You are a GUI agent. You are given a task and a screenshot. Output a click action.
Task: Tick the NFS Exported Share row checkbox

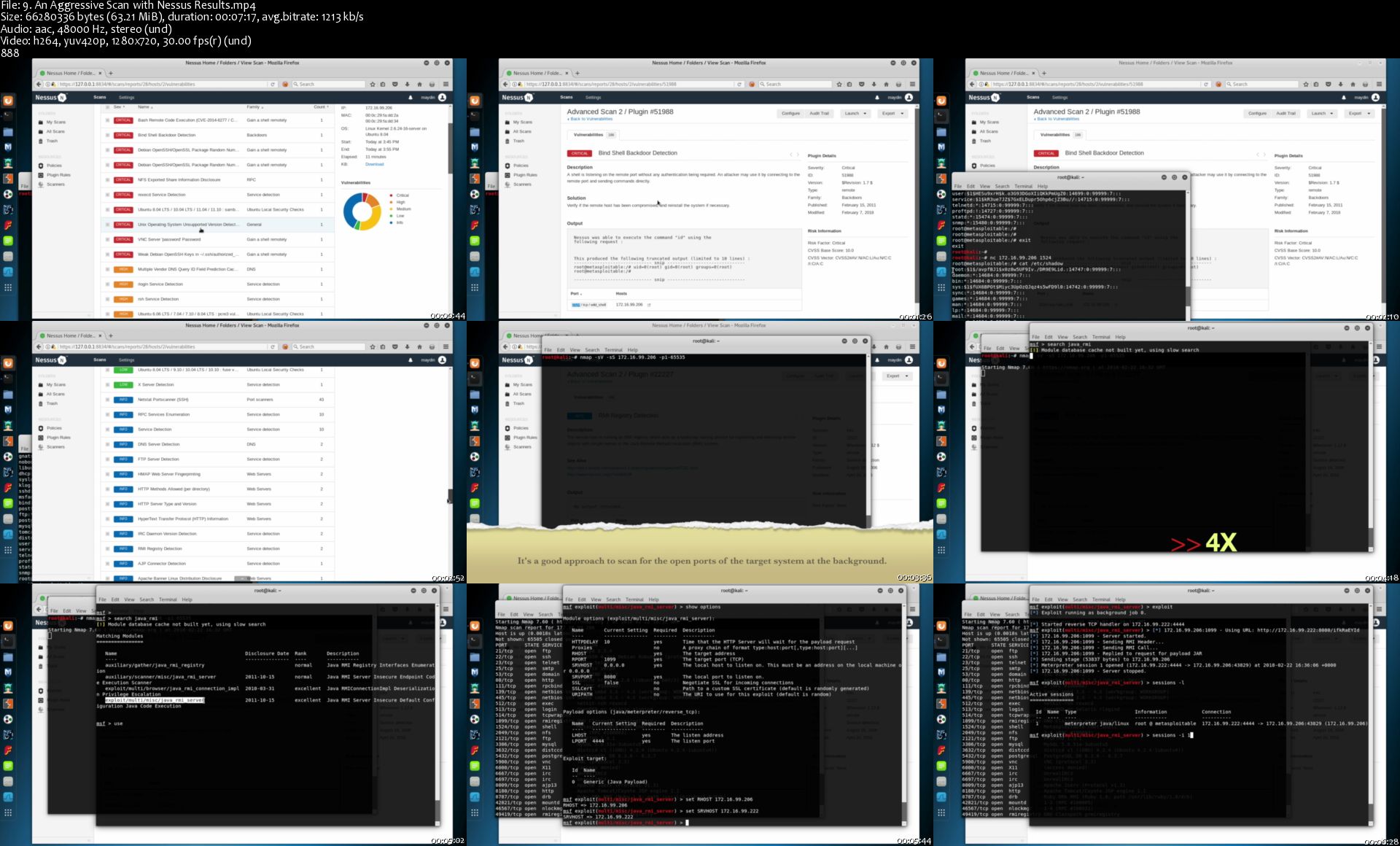coord(108,179)
